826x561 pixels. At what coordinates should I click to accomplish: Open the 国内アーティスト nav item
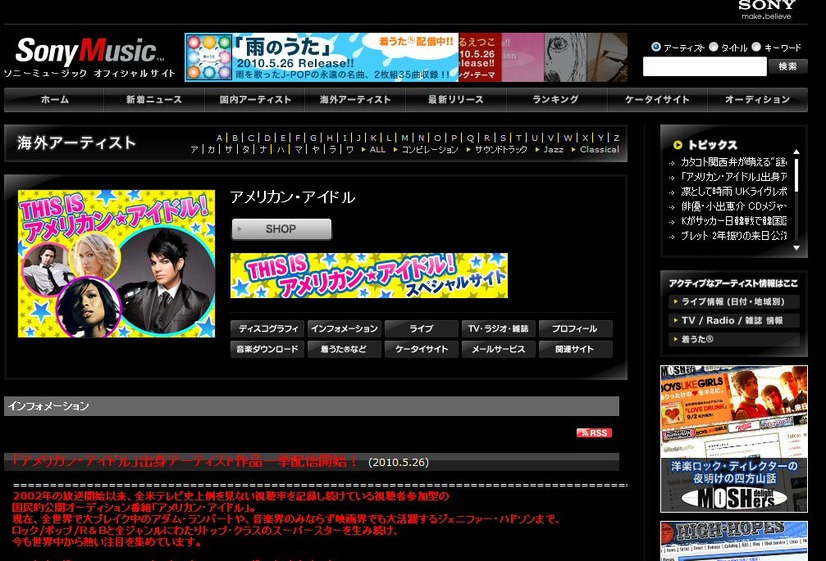pos(255,100)
